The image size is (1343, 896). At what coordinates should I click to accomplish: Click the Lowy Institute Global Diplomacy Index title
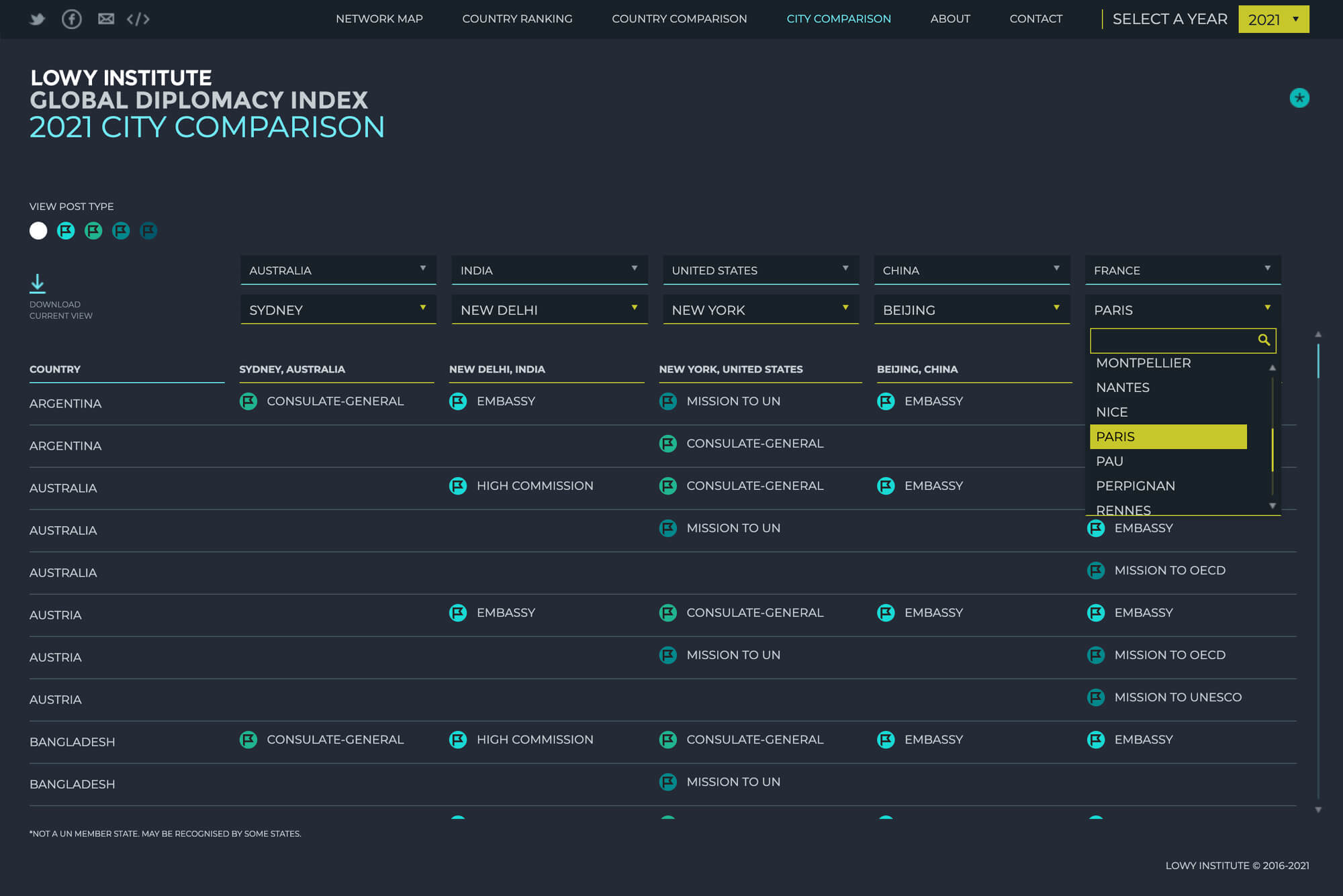click(199, 89)
